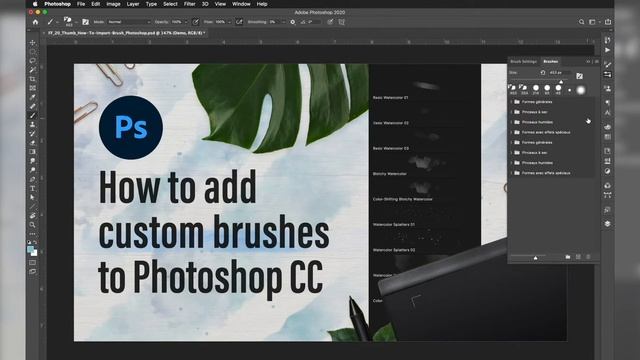This screenshot has height=360, width=640.
Task: Select the Hand tool
Action: click(32, 216)
